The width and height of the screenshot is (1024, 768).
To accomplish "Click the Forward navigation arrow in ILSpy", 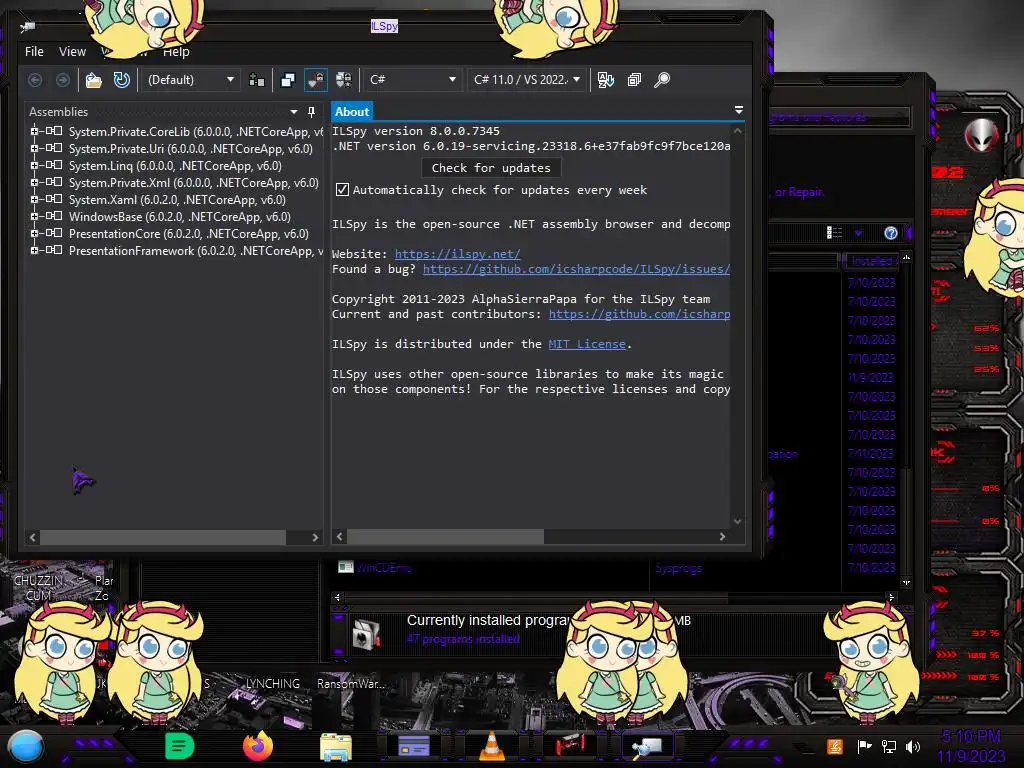I will pyautogui.click(x=63, y=80).
